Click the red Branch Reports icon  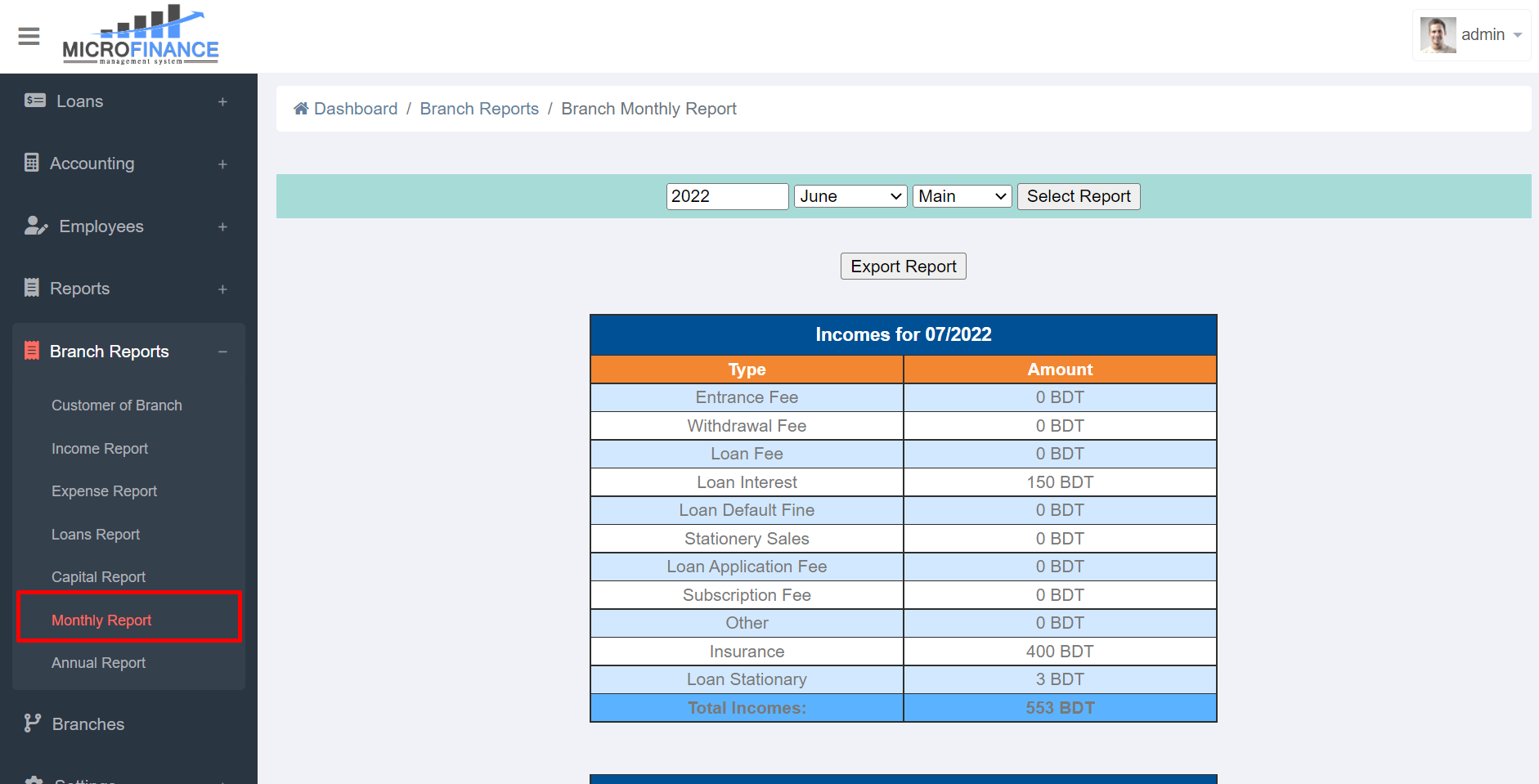[32, 351]
